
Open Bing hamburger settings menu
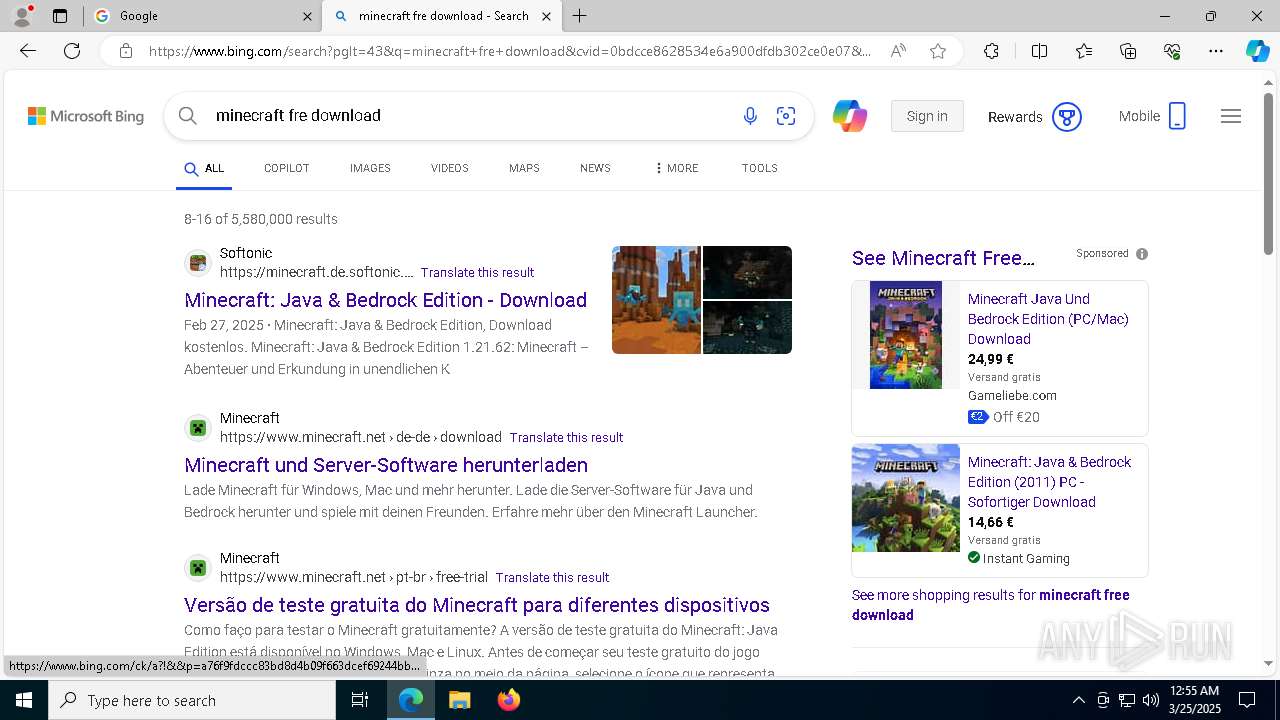1231,116
